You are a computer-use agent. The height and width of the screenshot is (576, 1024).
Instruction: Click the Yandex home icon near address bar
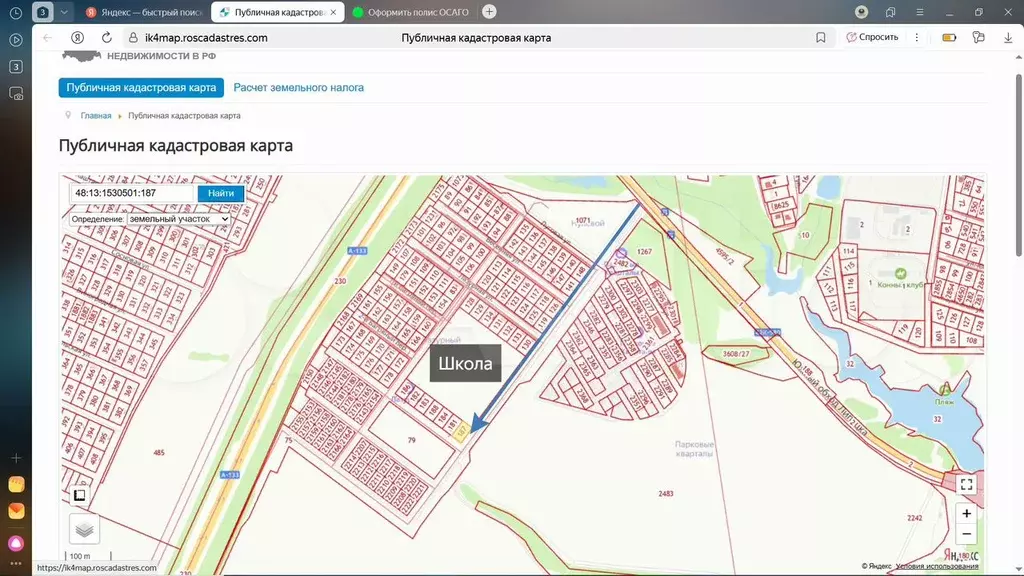[x=77, y=38]
